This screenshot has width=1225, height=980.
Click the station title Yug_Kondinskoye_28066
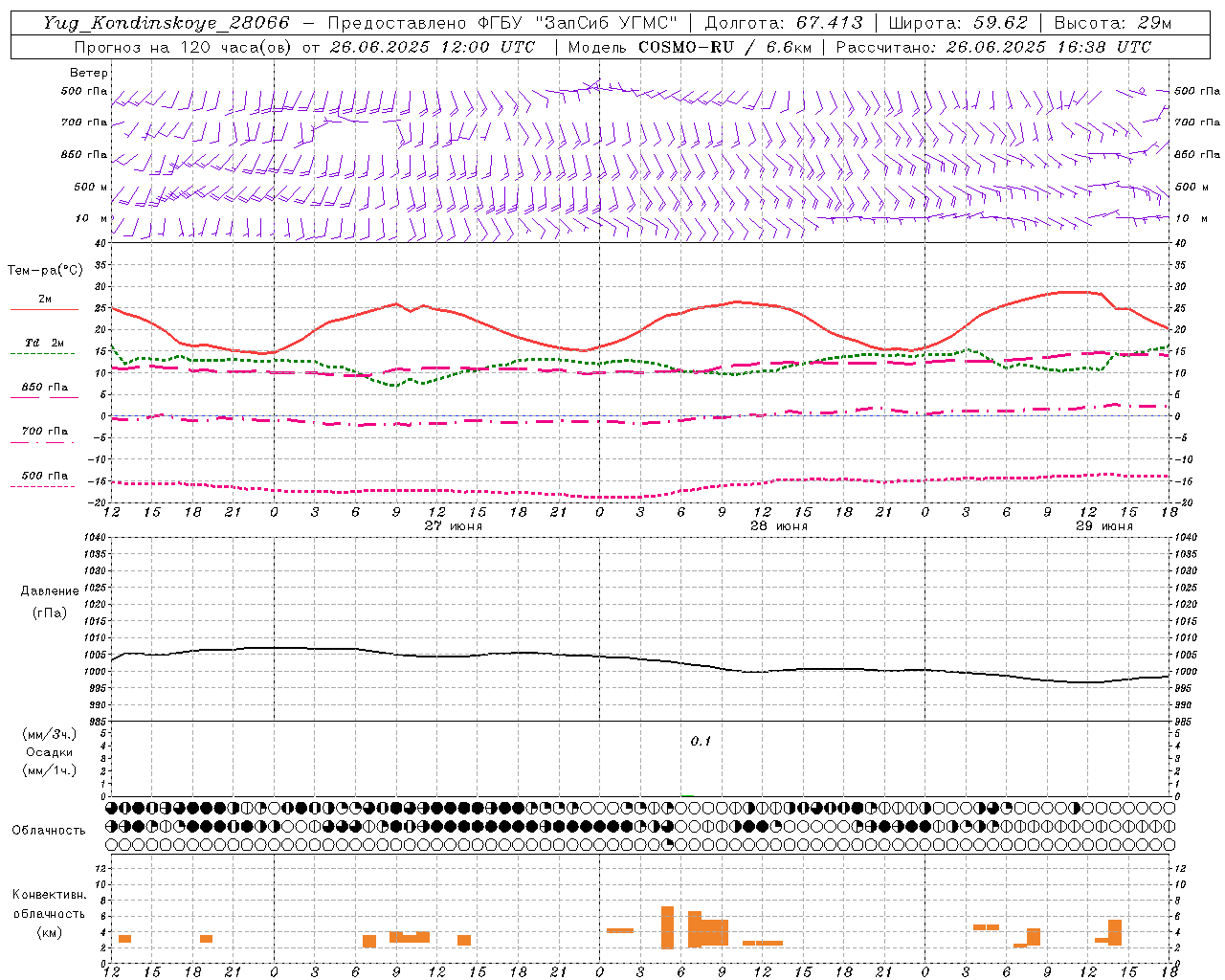(167, 23)
